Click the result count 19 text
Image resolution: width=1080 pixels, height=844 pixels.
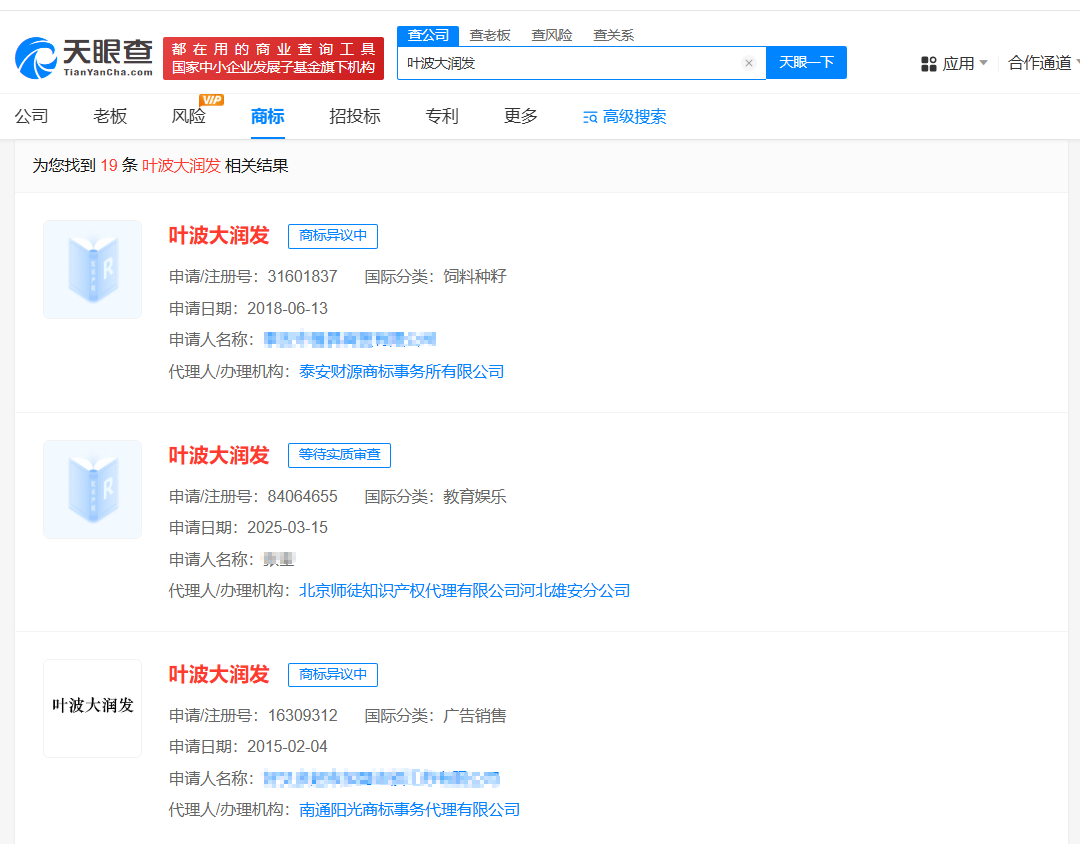pyautogui.click(x=109, y=165)
